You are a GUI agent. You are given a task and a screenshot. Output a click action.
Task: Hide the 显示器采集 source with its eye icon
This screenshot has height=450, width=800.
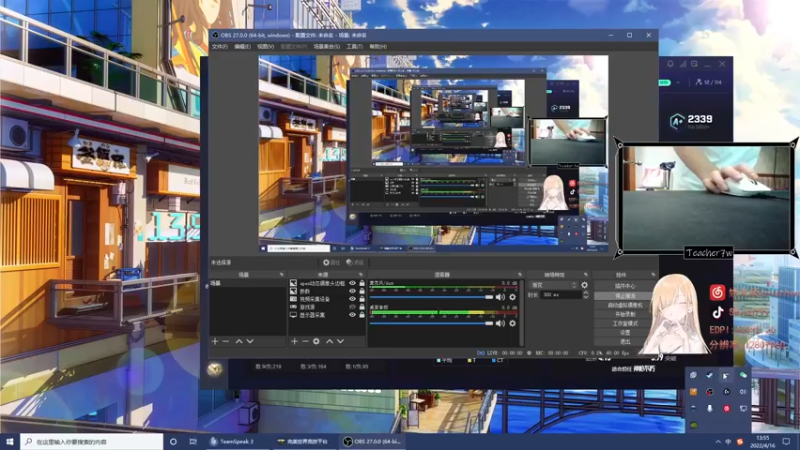[352, 315]
